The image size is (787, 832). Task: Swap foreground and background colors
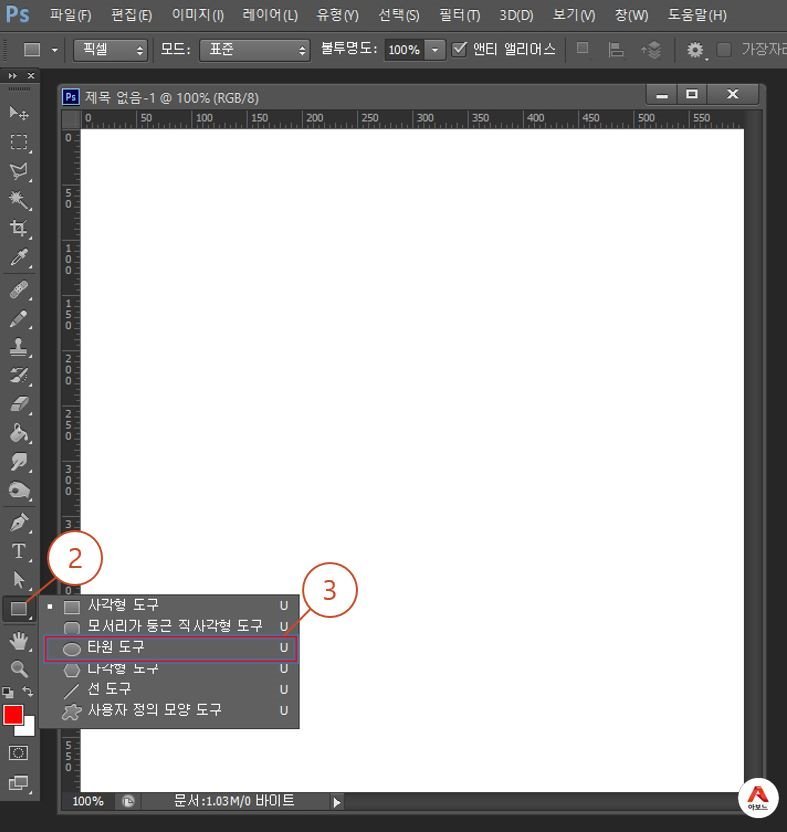pos(28,691)
